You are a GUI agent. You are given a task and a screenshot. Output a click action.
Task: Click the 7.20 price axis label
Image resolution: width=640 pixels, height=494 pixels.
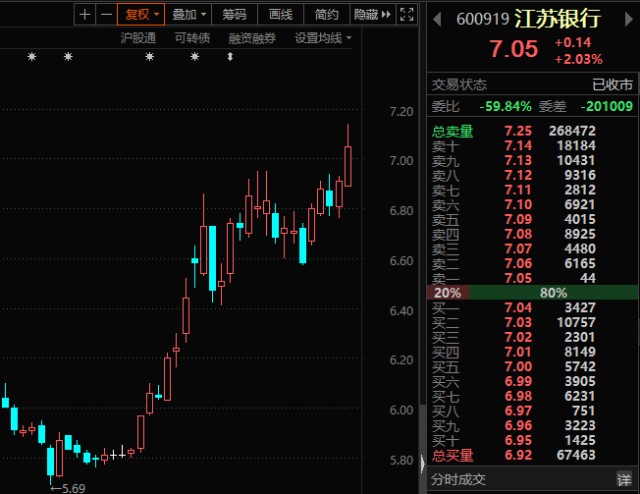click(x=401, y=111)
